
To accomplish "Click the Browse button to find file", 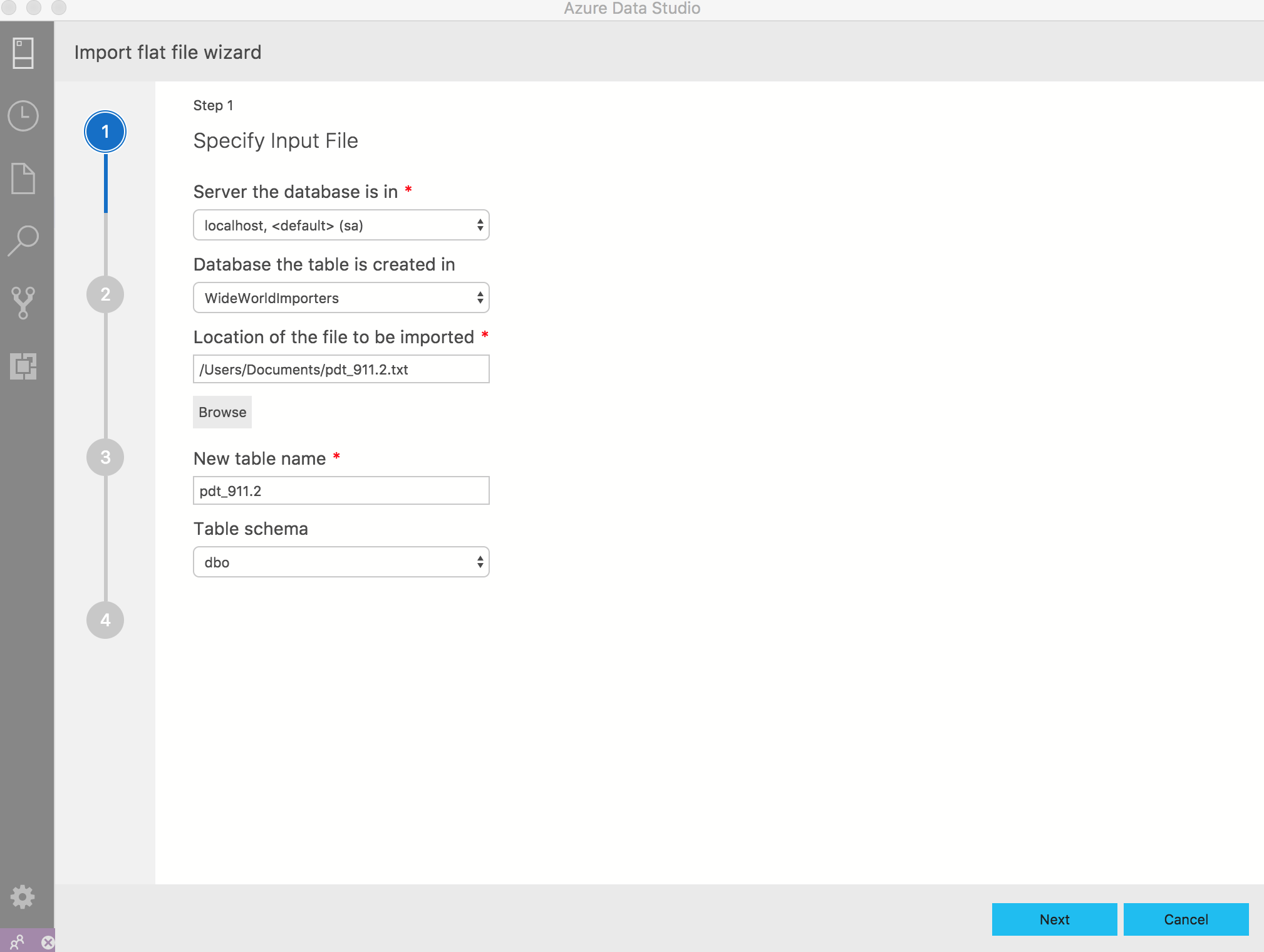I will (x=222, y=412).
